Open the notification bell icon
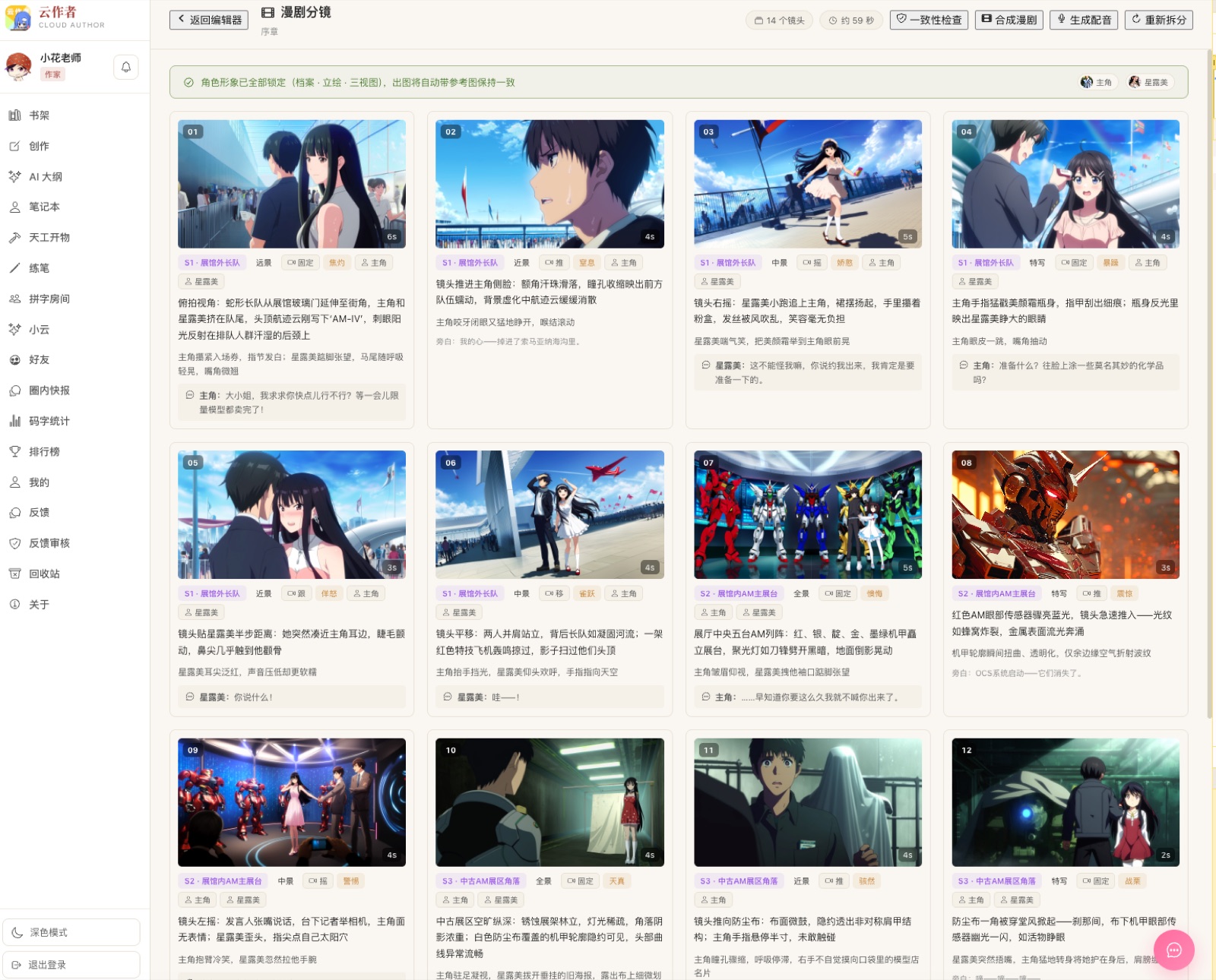Screen dimensions: 1216x980 [126, 67]
